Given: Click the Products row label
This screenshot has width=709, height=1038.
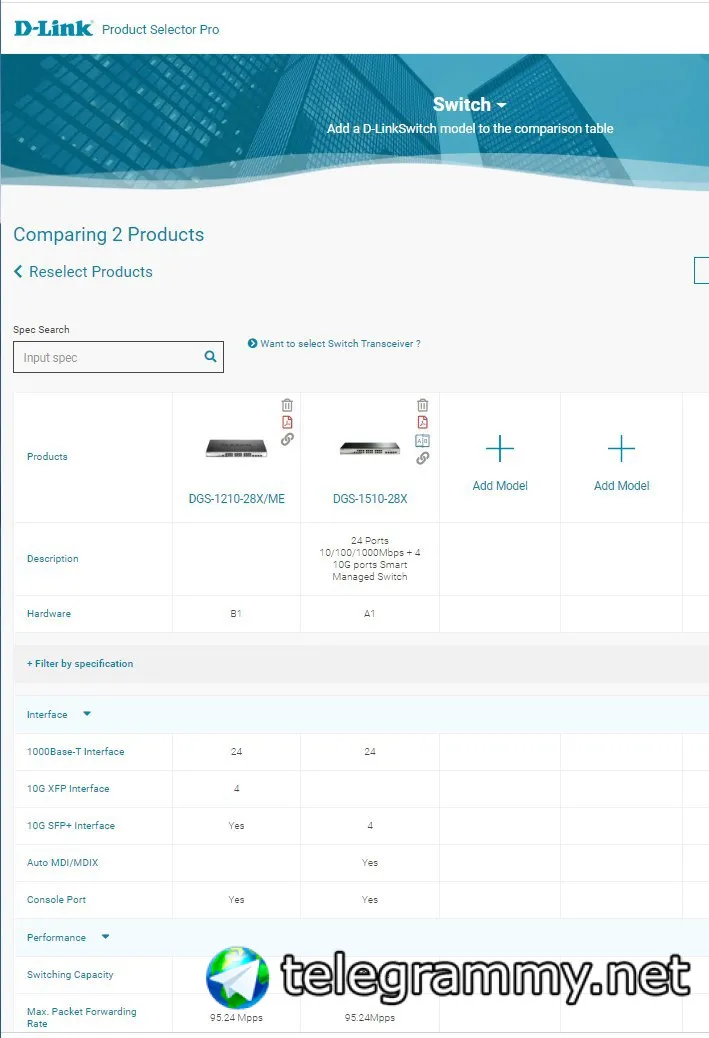Looking at the screenshot, I should pyautogui.click(x=47, y=457).
